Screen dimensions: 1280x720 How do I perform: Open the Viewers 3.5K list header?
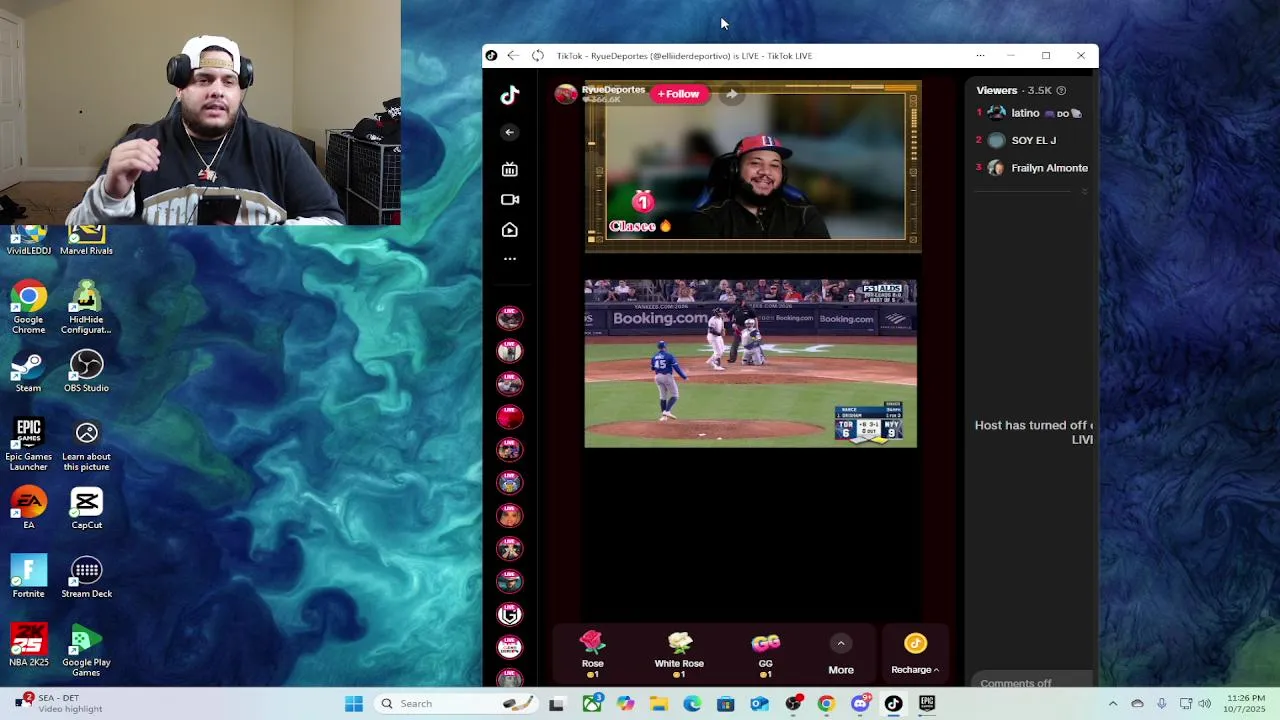click(x=1015, y=91)
